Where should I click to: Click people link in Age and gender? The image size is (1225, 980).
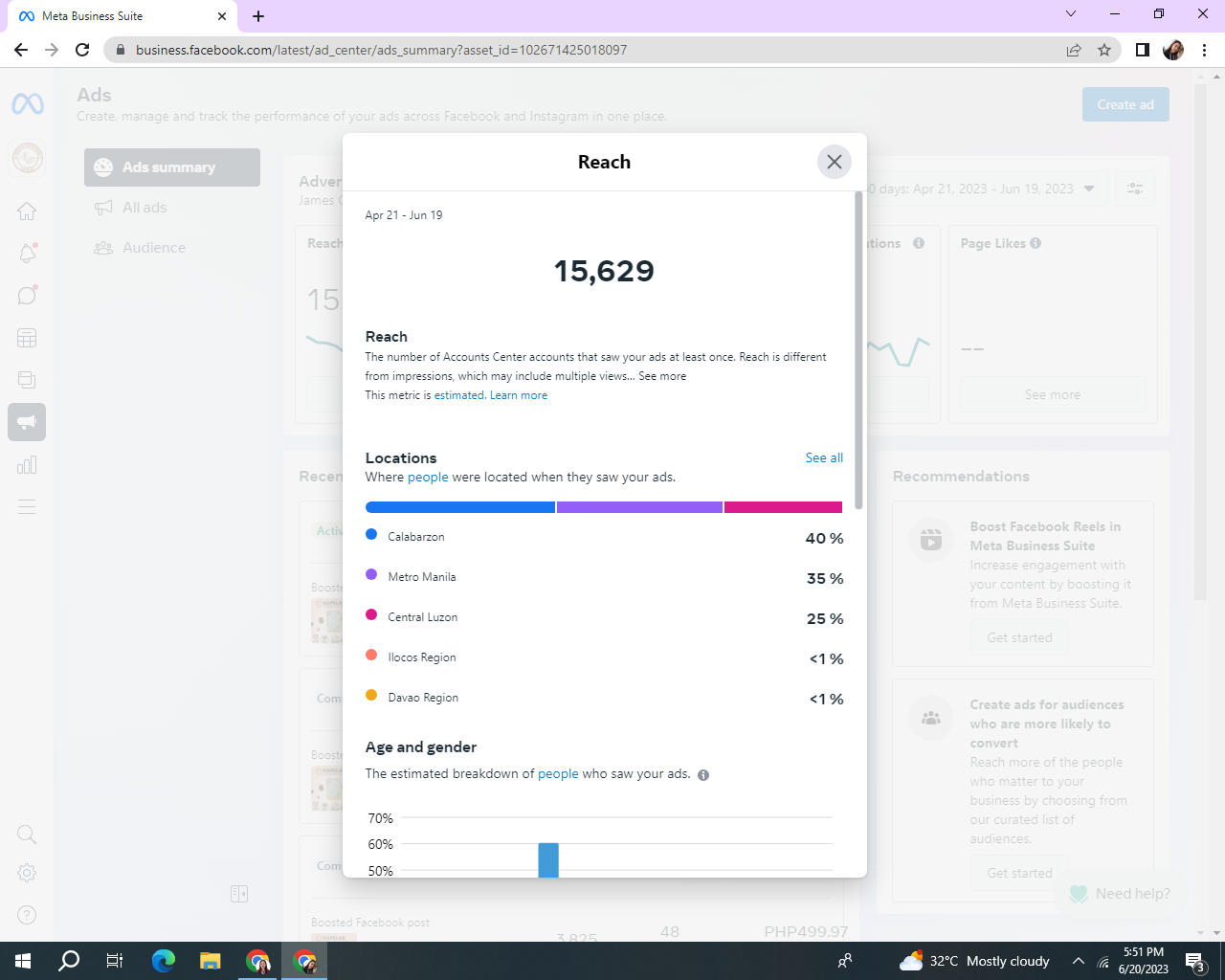pyautogui.click(x=558, y=774)
